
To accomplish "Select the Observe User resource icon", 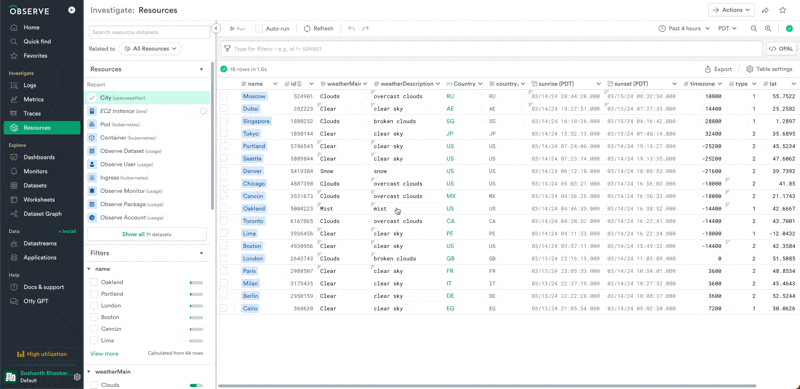I will pyautogui.click(x=92, y=164).
